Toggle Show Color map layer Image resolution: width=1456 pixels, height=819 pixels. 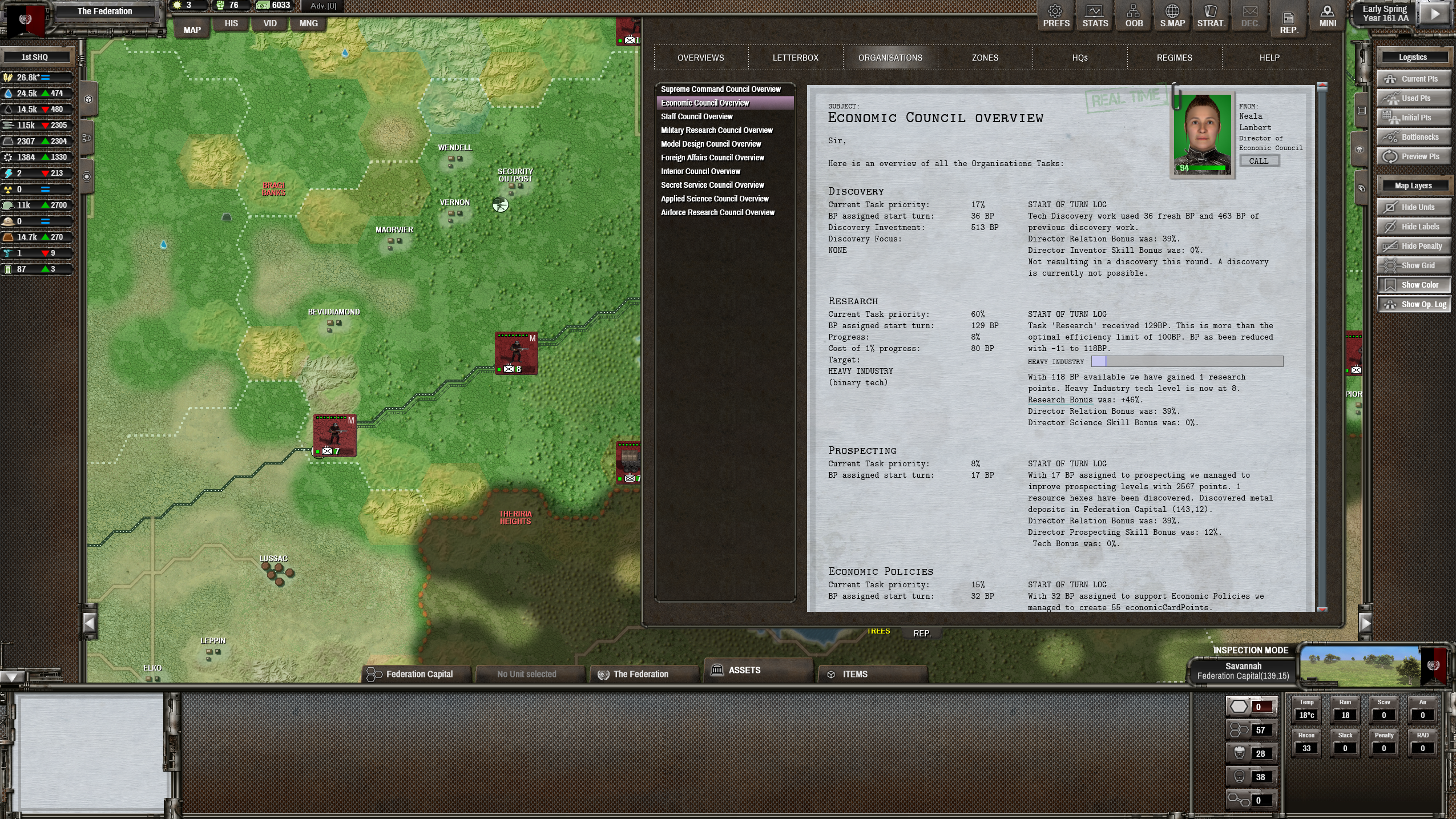tap(1414, 285)
